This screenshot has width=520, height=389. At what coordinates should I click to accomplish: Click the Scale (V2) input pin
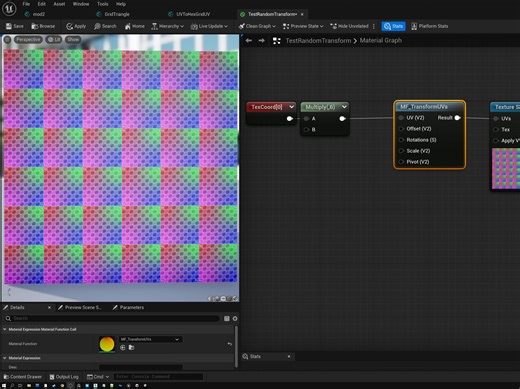(x=401, y=151)
